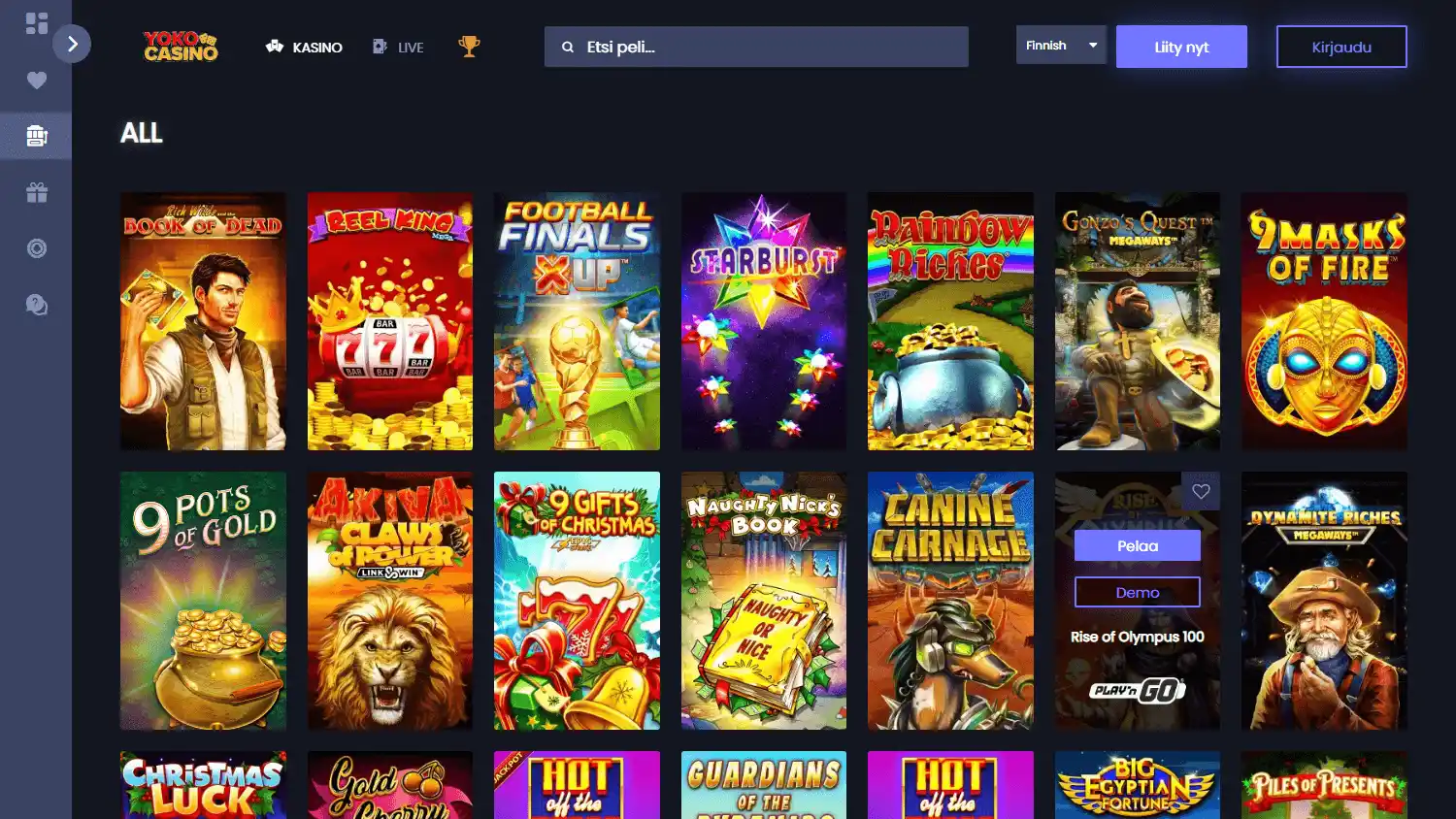Viewport: 1456px width, 819px height.
Task: Expand the sidebar with arrow button
Action: (72, 44)
